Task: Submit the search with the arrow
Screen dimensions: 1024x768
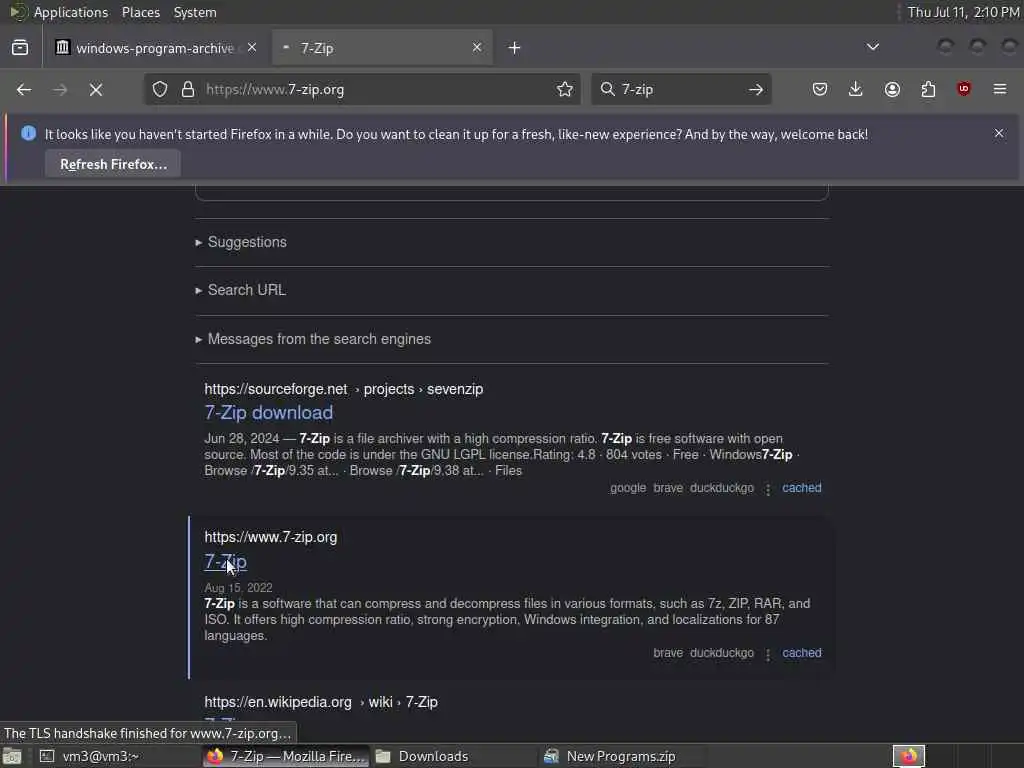Action: tap(756, 89)
